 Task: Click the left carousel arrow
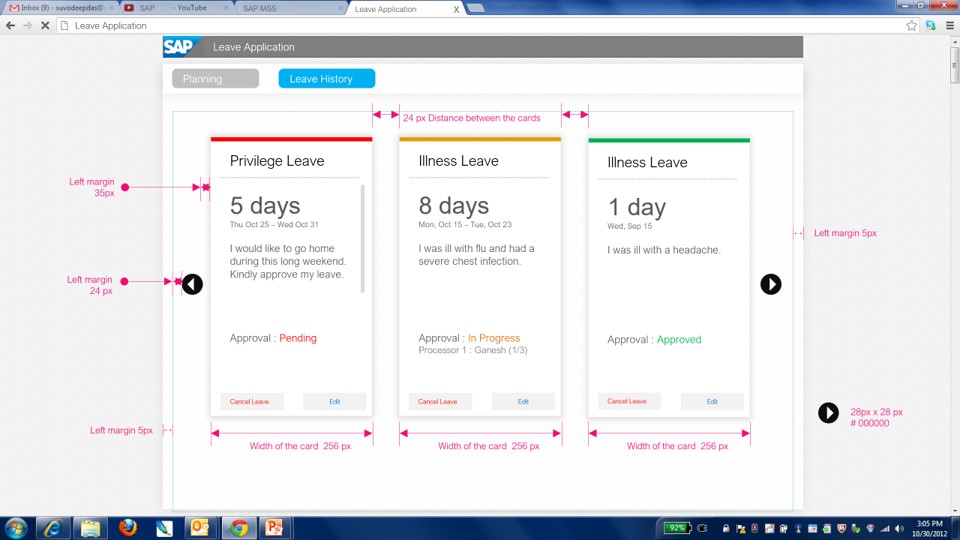pyautogui.click(x=192, y=284)
